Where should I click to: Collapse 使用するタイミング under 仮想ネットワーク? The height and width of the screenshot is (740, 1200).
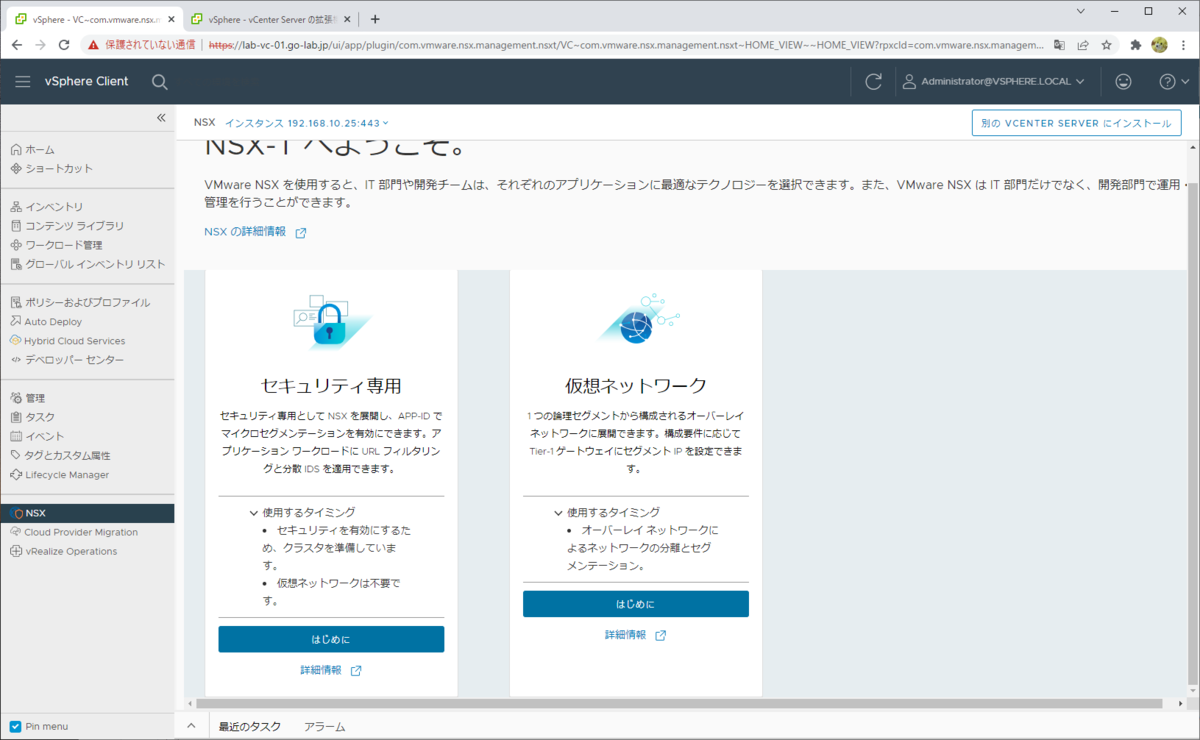[x=606, y=512]
